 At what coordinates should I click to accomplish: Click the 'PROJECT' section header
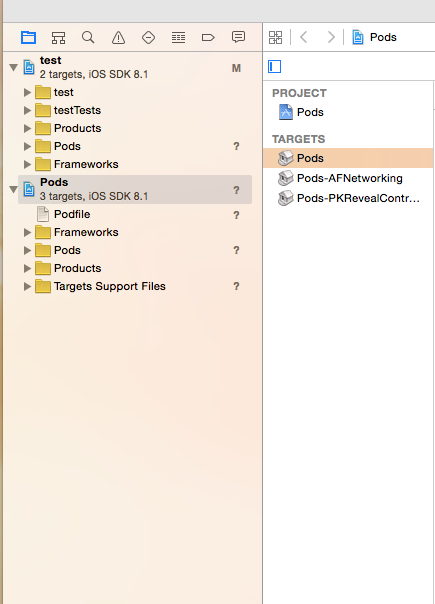point(299,93)
